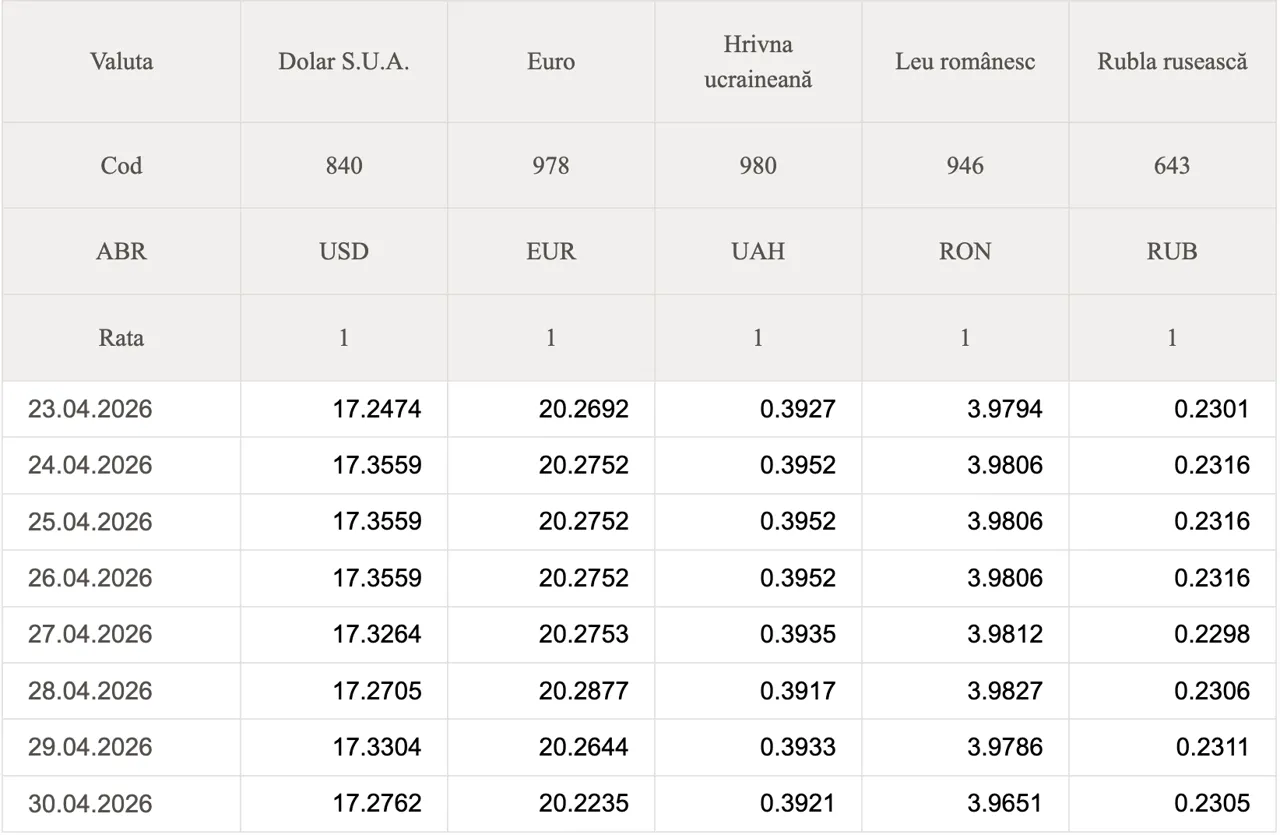Select the 27.04.2026 date cell

coord(90,634)
